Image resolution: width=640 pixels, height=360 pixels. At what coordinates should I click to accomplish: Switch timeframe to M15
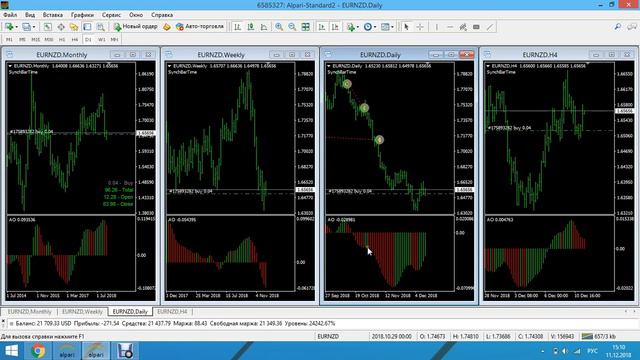36,40
